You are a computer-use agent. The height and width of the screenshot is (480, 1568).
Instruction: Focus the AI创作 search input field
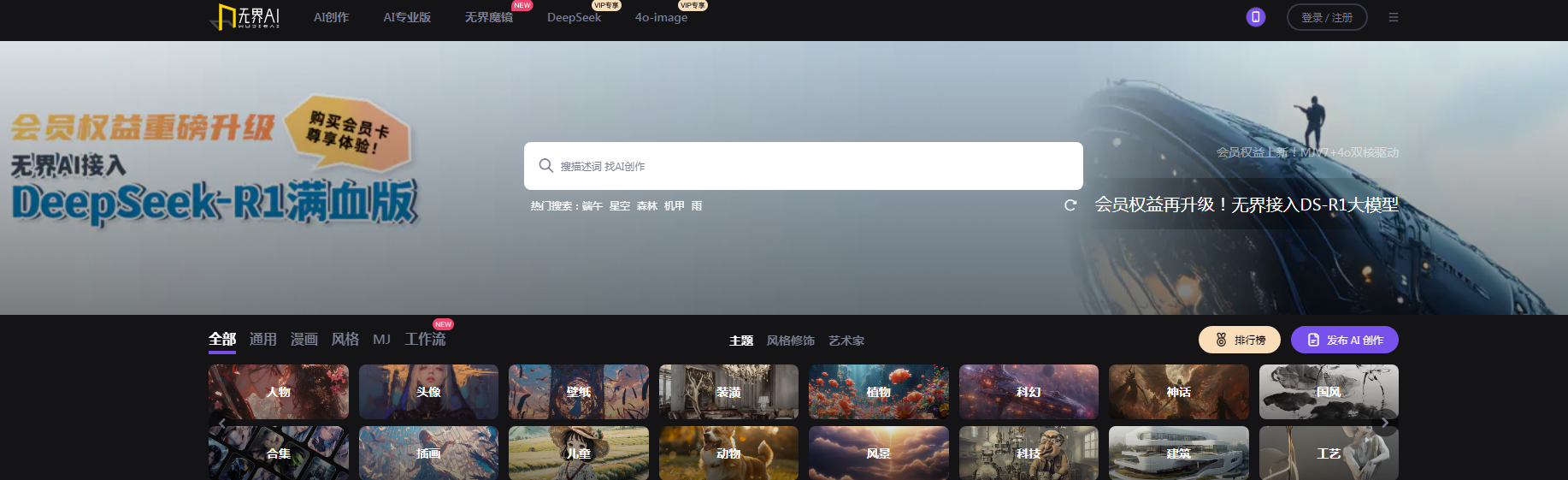812,166
